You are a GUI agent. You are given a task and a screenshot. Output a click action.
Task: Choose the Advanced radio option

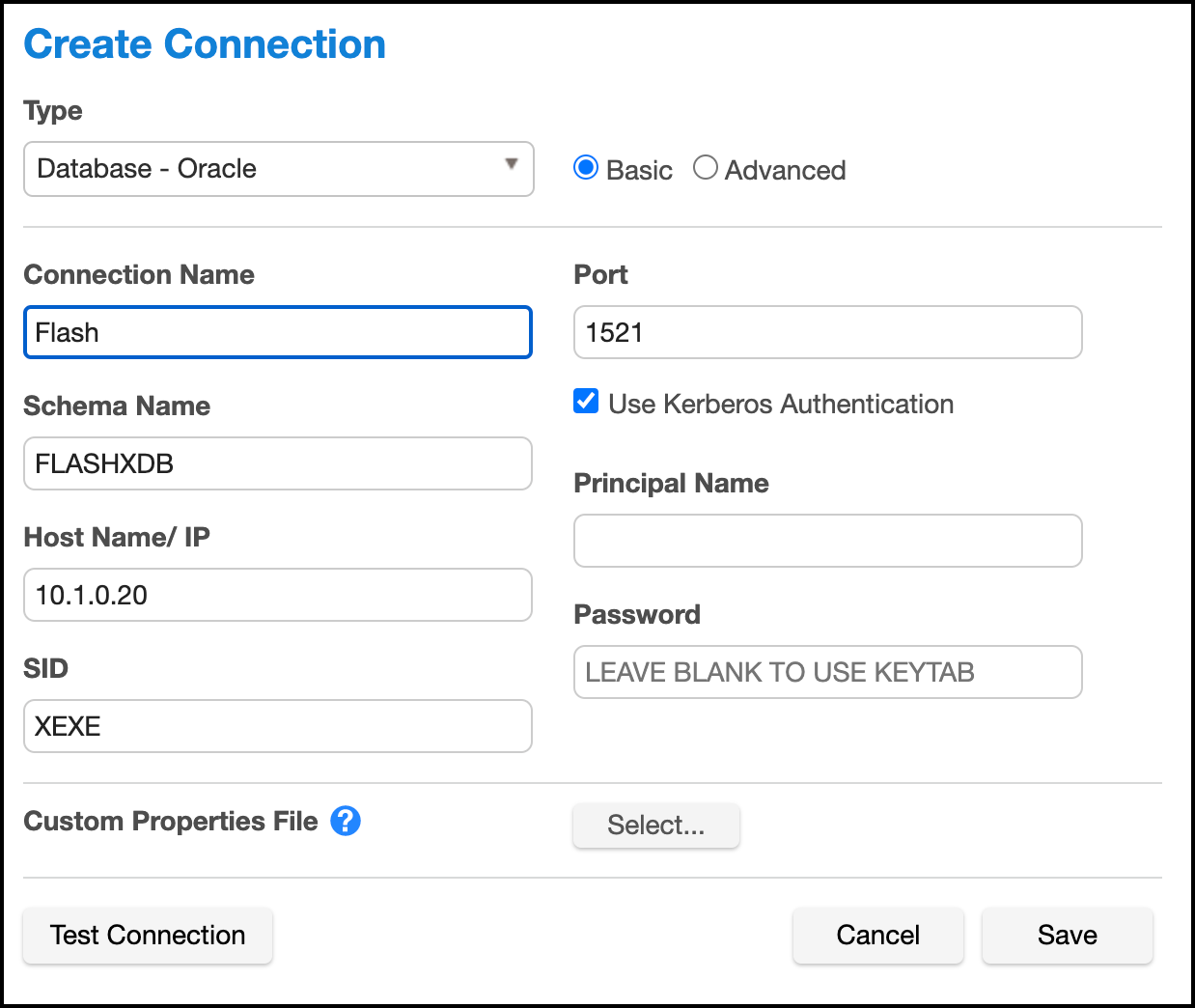pyautogui.click(x=706, y=168)
